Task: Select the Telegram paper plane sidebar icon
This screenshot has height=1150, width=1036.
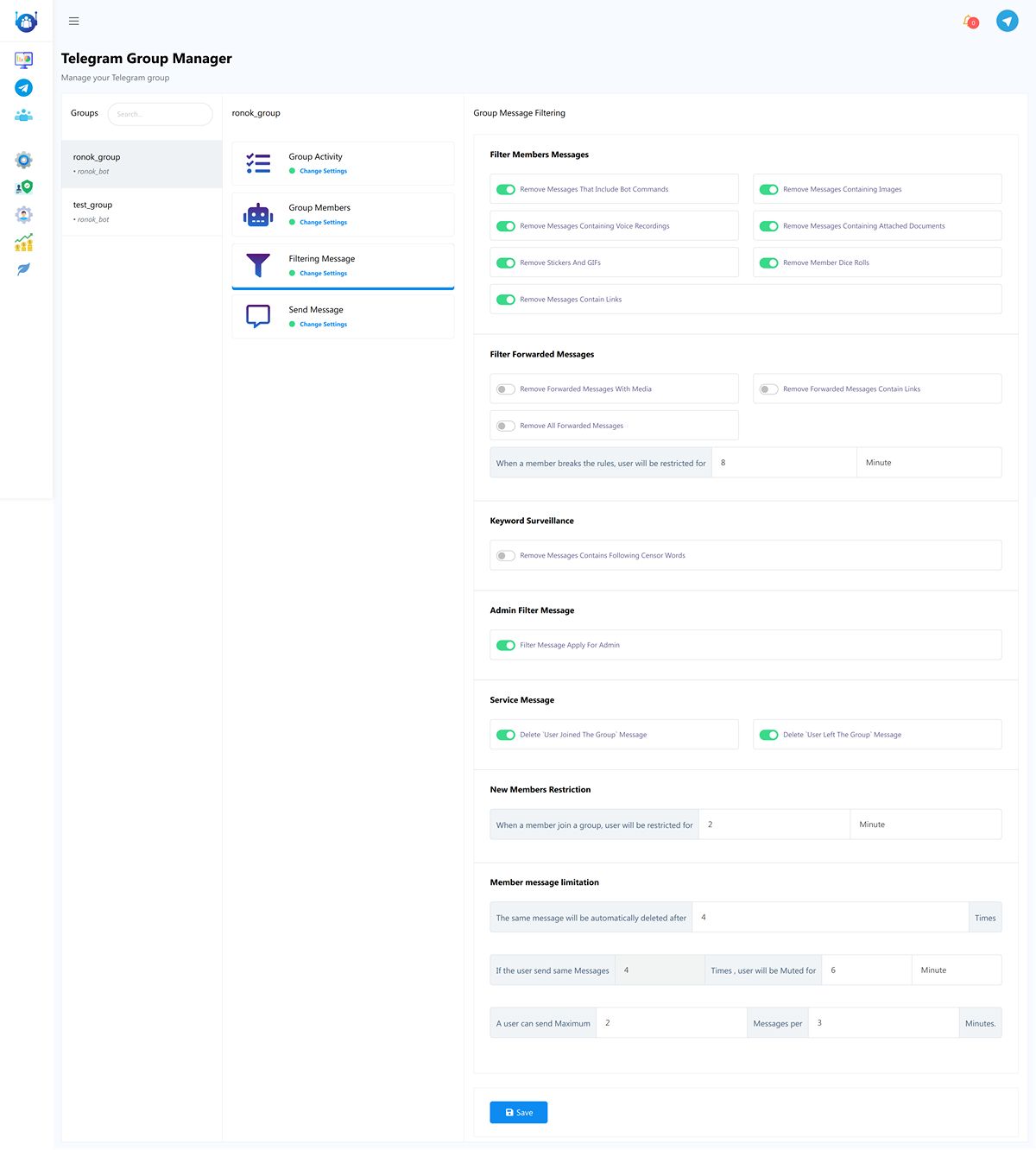Action: (x=24, y=88)
